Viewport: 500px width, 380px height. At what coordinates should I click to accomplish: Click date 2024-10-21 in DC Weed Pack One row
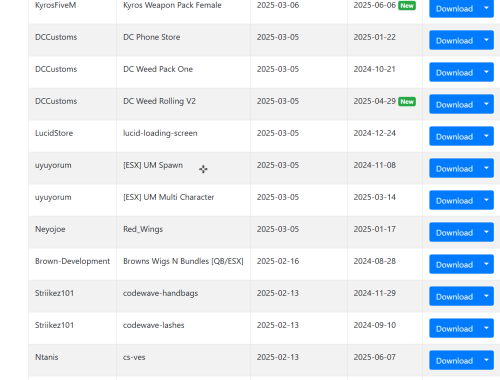(375, 69)
